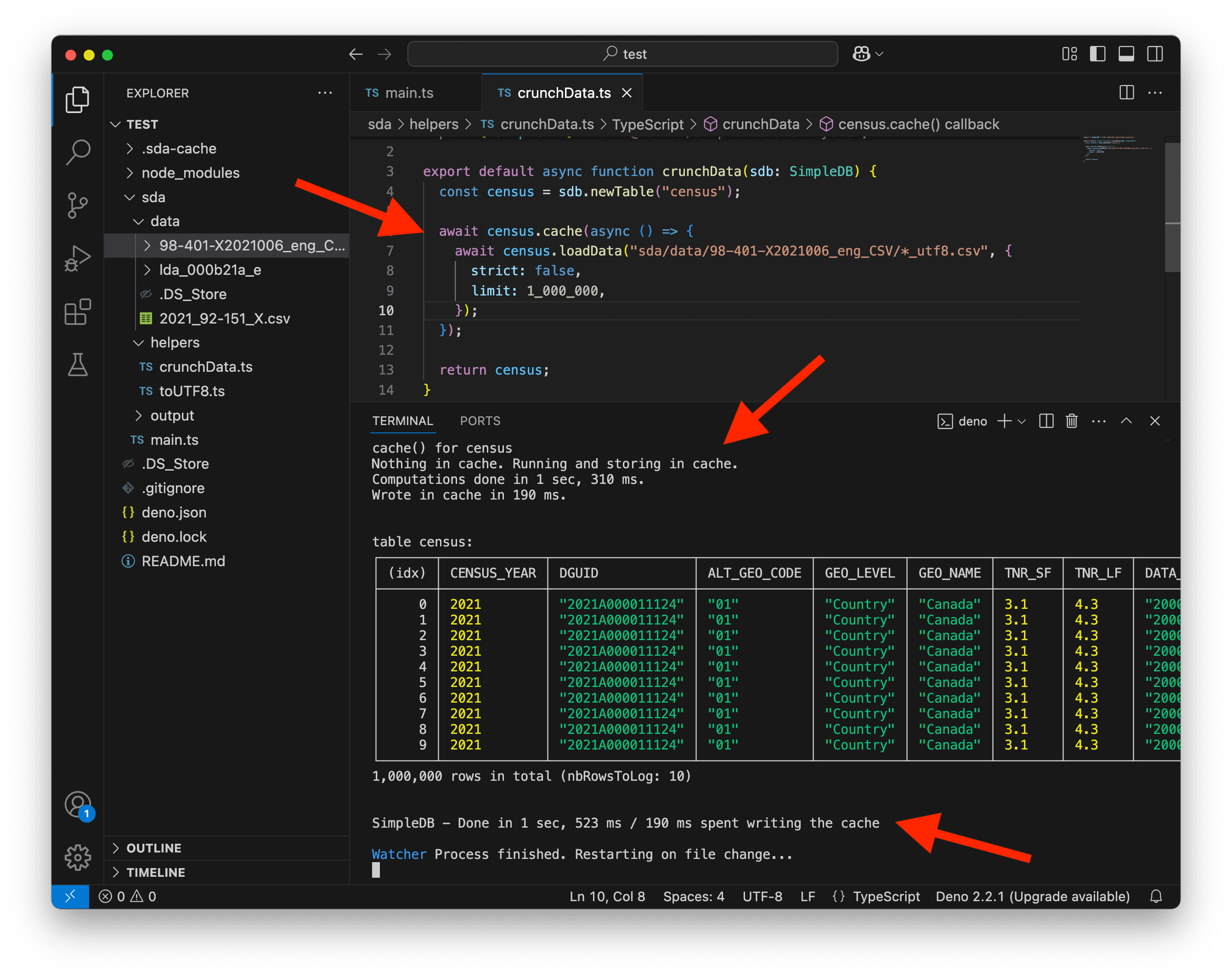Click the remote window indicator

[x=70, y=896]
